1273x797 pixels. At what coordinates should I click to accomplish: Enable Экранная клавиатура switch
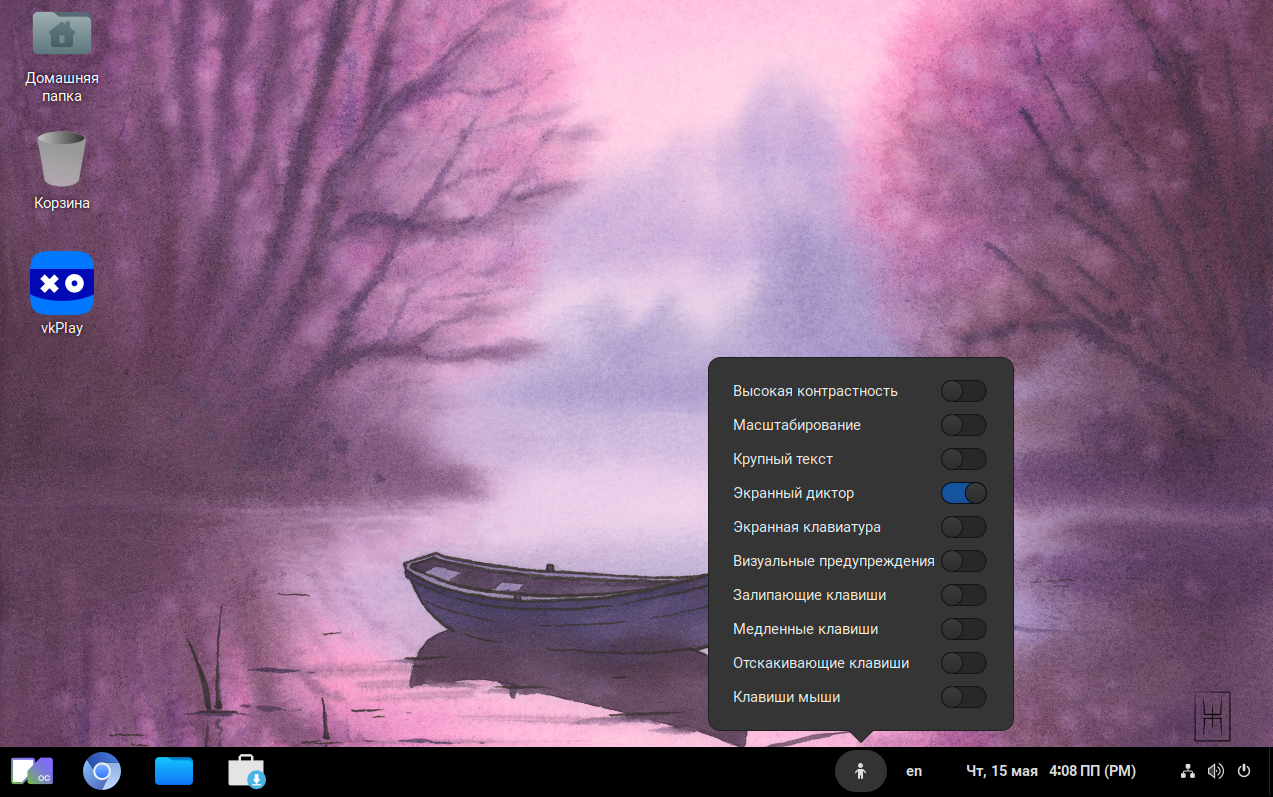[963, 527]
